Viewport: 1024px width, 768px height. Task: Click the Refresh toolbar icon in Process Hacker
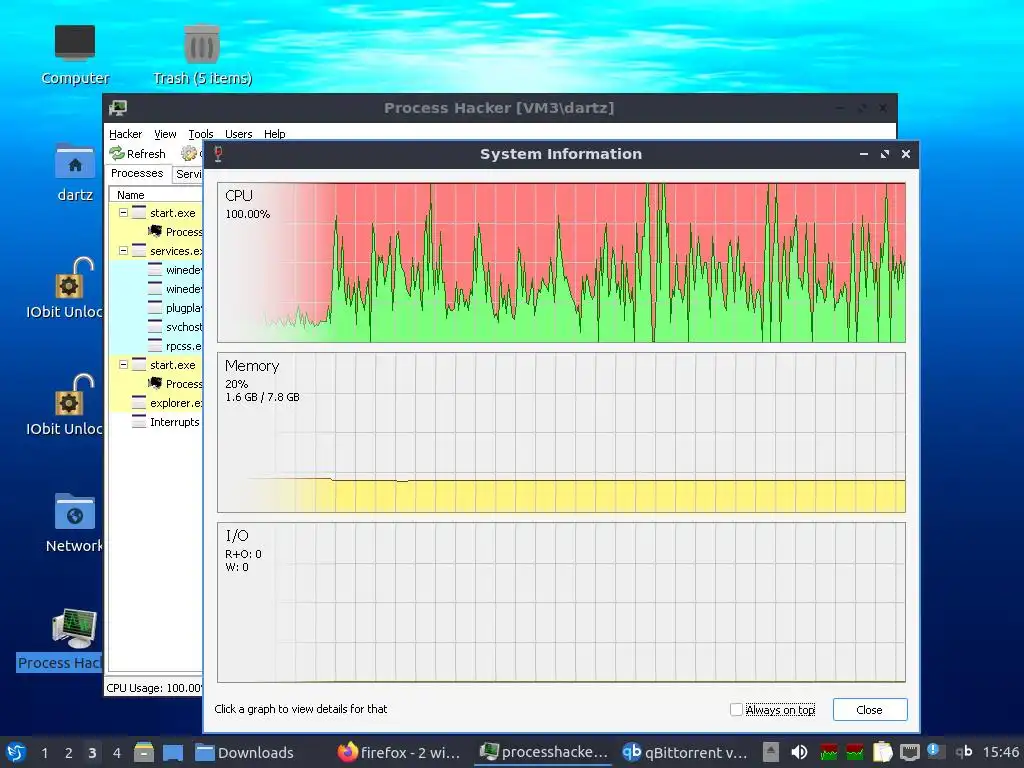point(117,153)
